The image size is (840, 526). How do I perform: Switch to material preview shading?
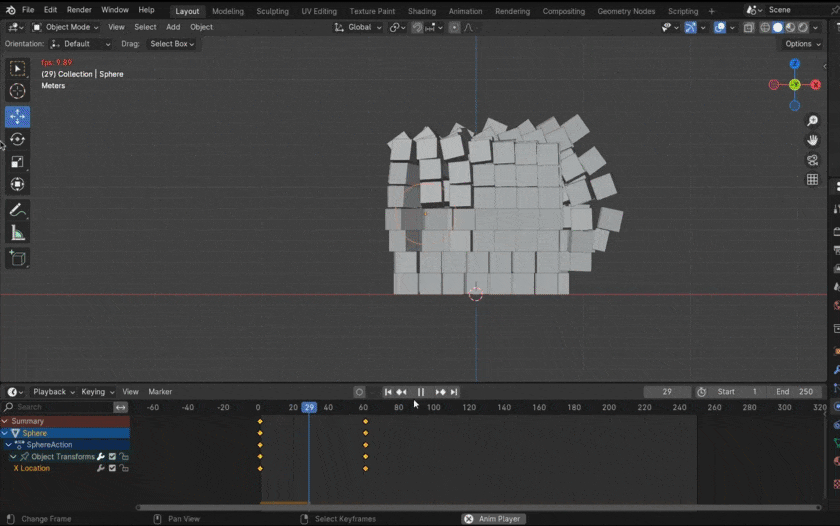tap(790, 27)
